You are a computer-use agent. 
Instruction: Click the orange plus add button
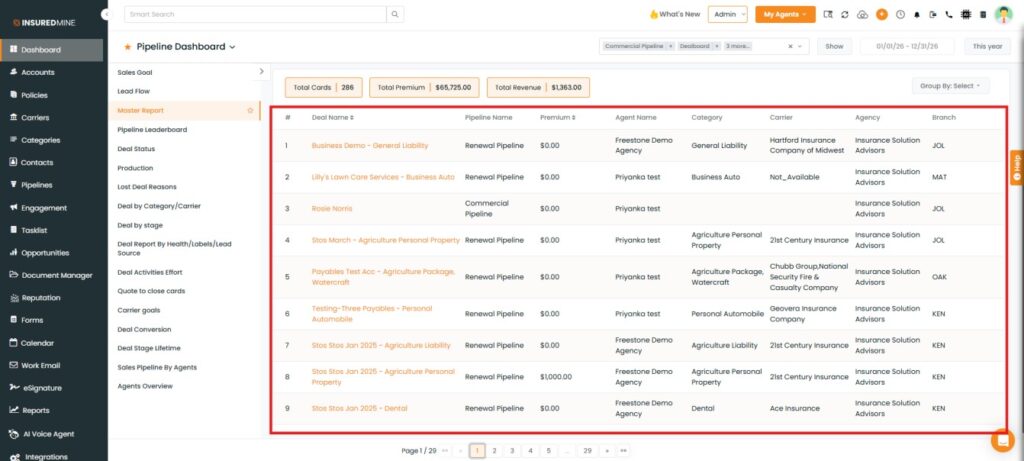[882, 14]
